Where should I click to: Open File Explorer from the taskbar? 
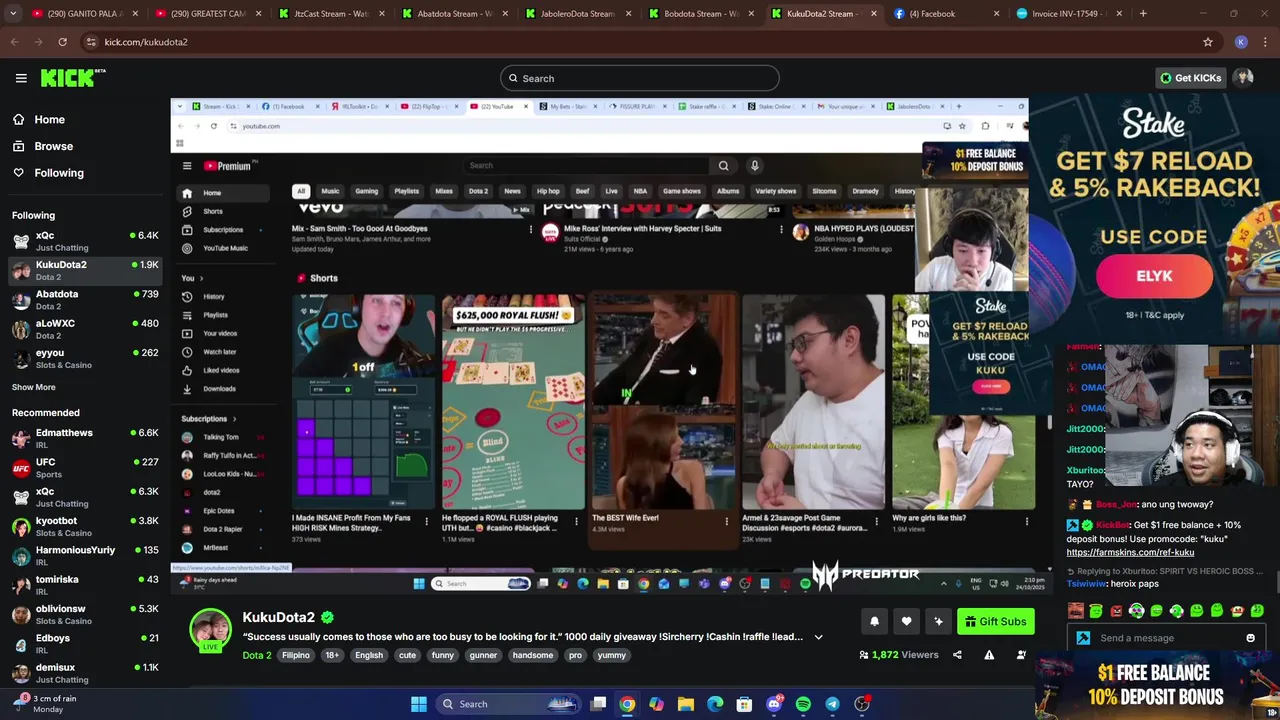pyautogui.click(x=686, y=704)
